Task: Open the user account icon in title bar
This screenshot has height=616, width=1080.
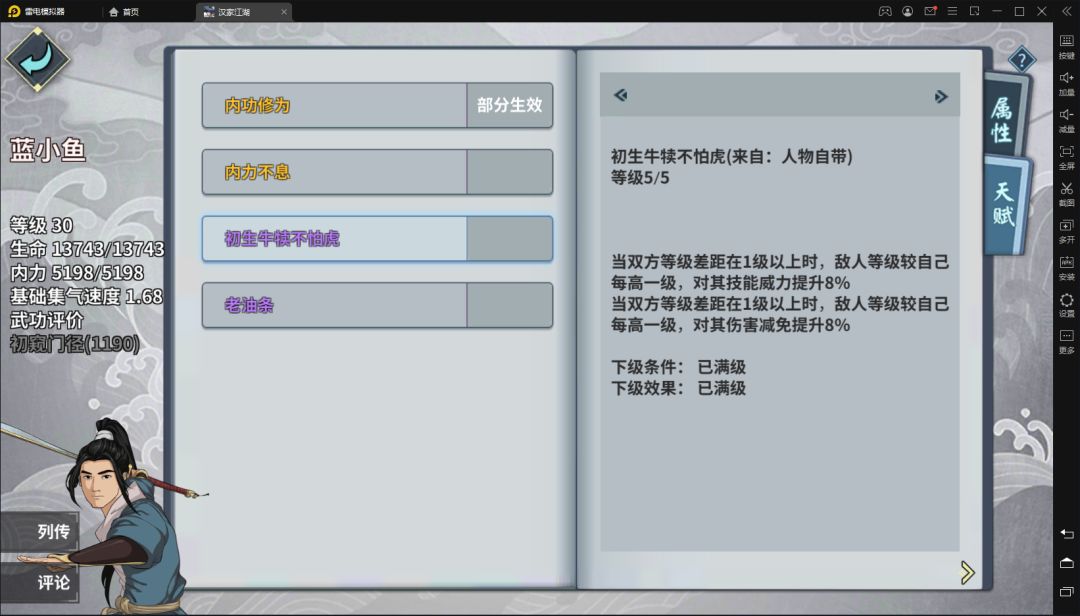Action: (908, 11)
